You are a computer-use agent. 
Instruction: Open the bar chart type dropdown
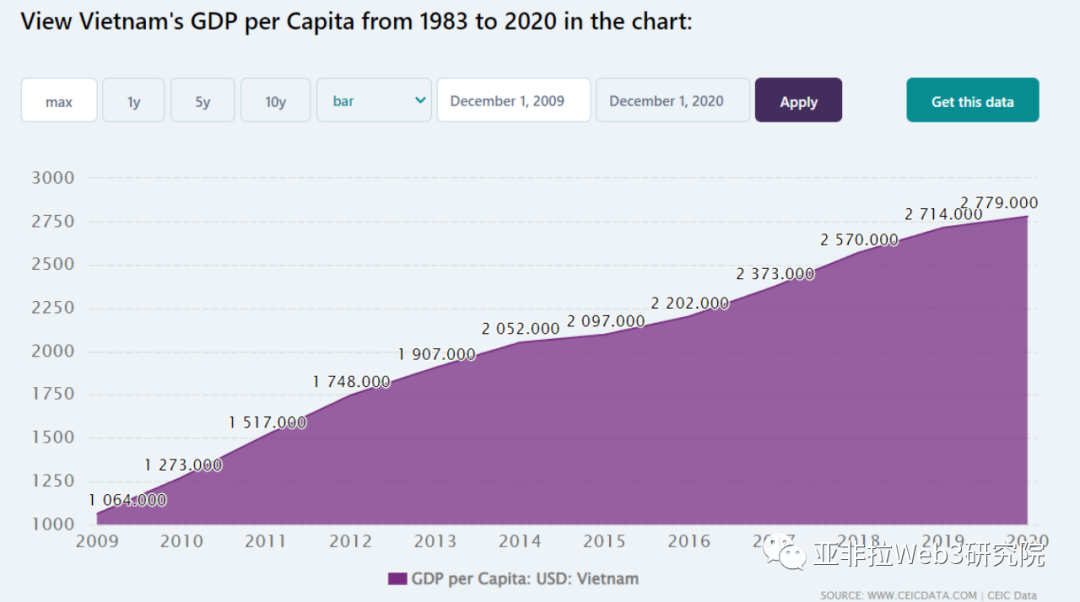coord(374,101)
